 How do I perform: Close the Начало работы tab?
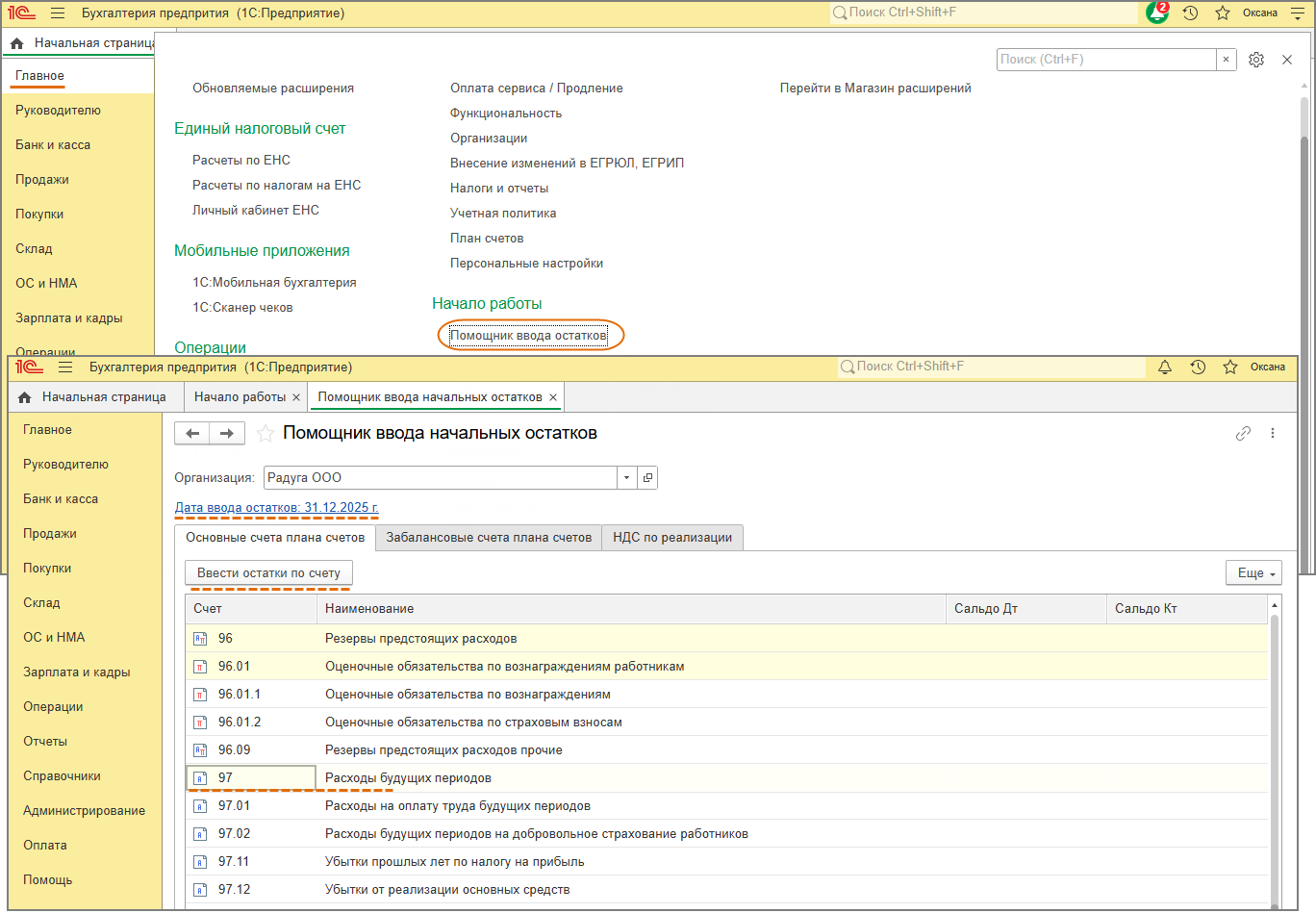(296, 397)
